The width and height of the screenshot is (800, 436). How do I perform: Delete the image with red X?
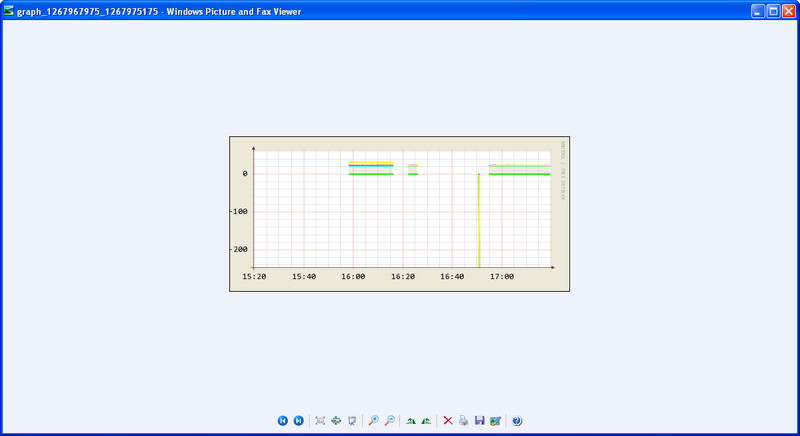click(x=448, y=421)
